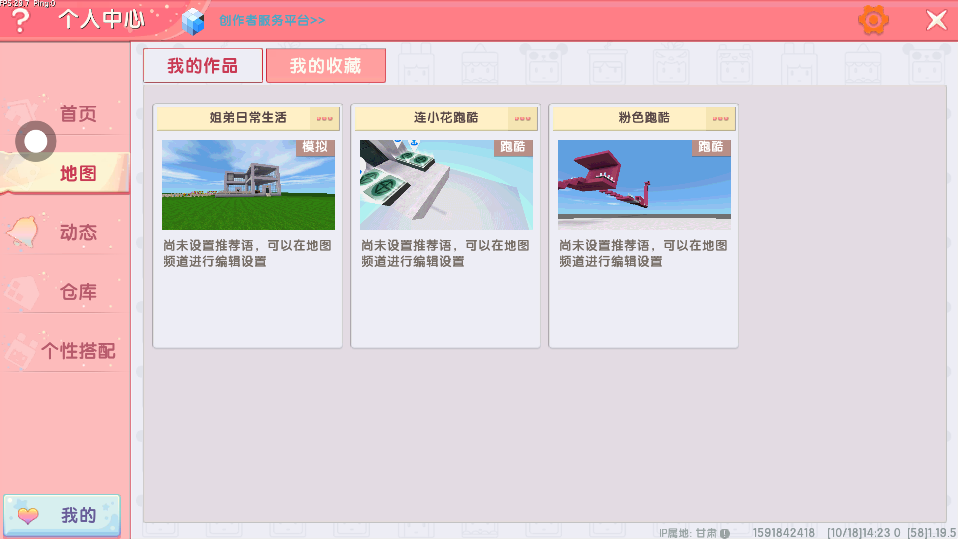Open the help question mark icon

[x=19, y=20]
